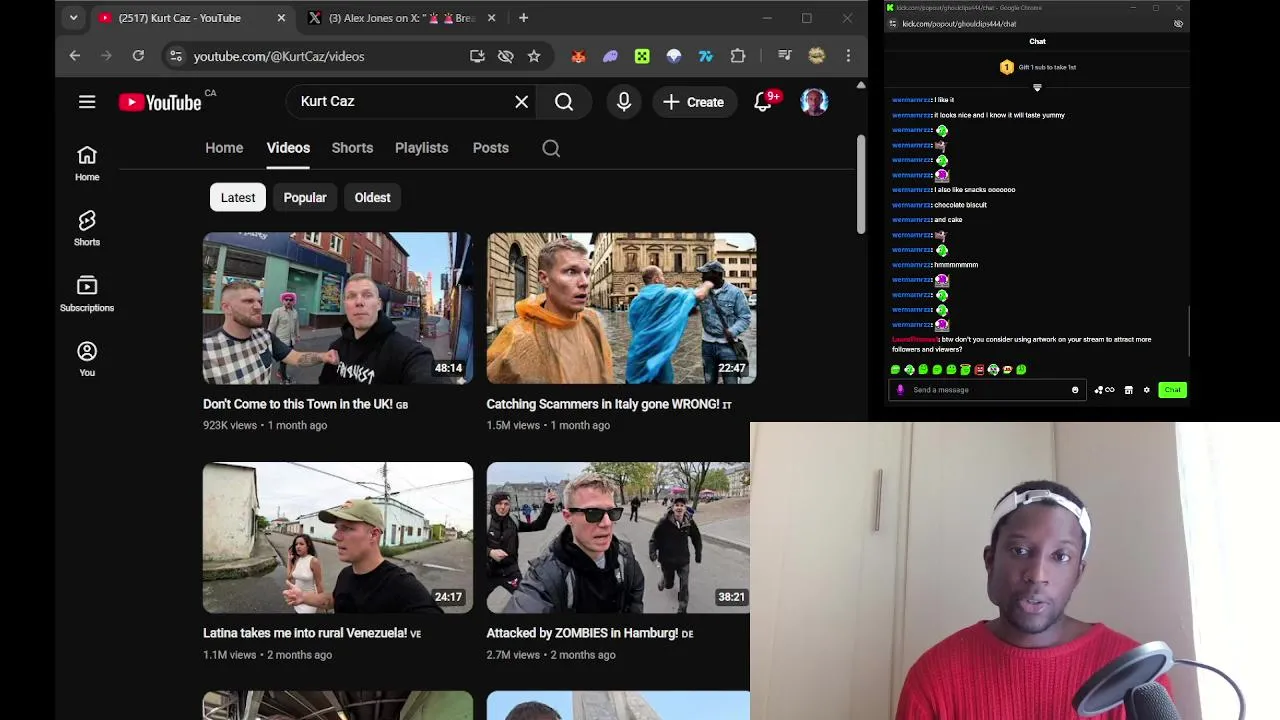The height and width of the screenshot is (720, 1280).
Task: Click the purple microphone icon in Kick chat
Action: (x=900, y=390)
